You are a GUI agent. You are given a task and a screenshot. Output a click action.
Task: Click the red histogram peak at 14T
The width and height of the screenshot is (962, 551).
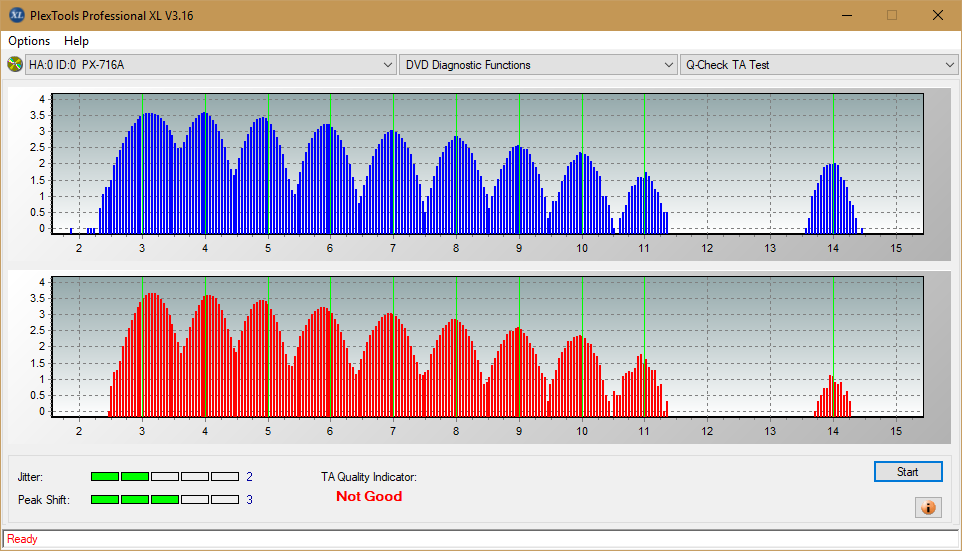point(833,396)
